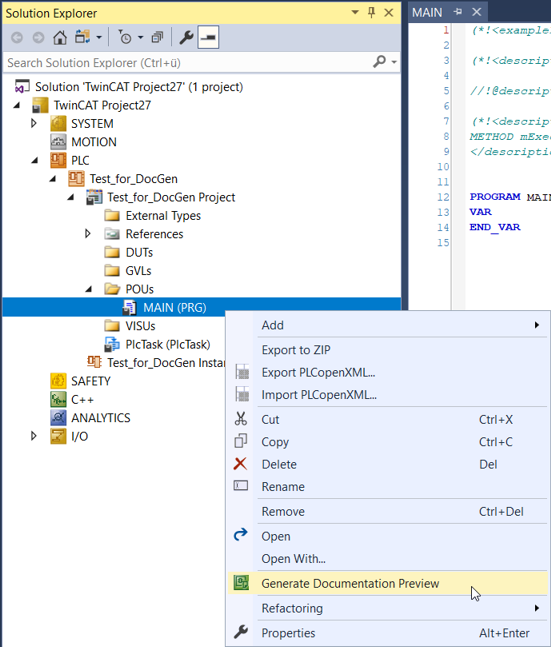Open Properties via the wrench toolbar icon
This screenshot has height=647, width=551.
pyautogui.click(x=186, y=38)
